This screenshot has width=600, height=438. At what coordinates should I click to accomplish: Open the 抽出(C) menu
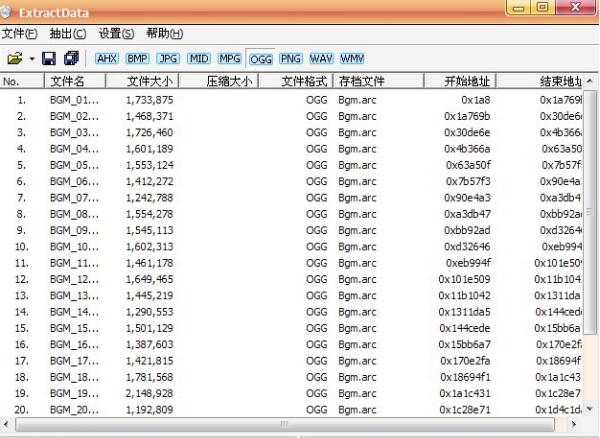pyautogui.click(x=68, y=34)
